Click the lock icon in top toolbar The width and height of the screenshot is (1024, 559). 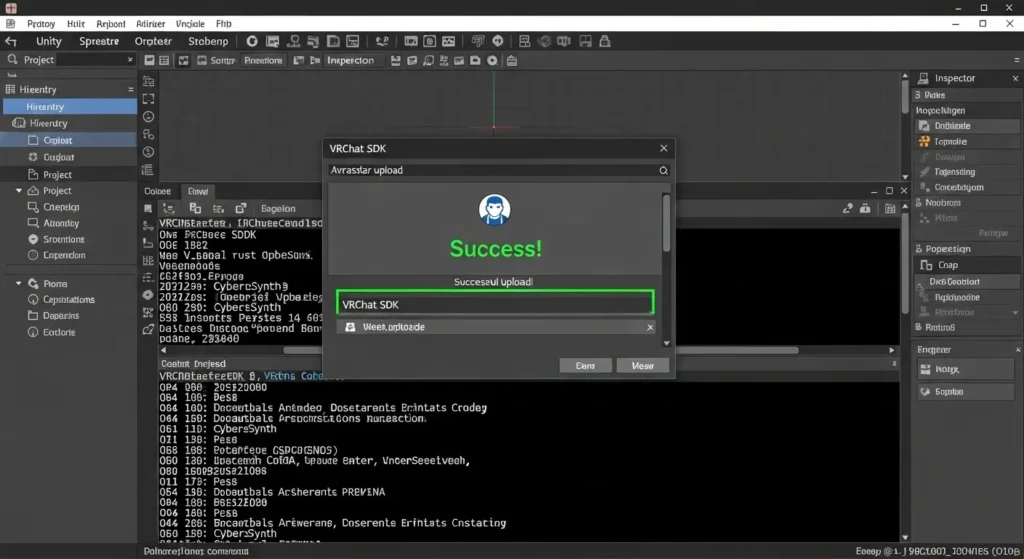coord(605,41)
